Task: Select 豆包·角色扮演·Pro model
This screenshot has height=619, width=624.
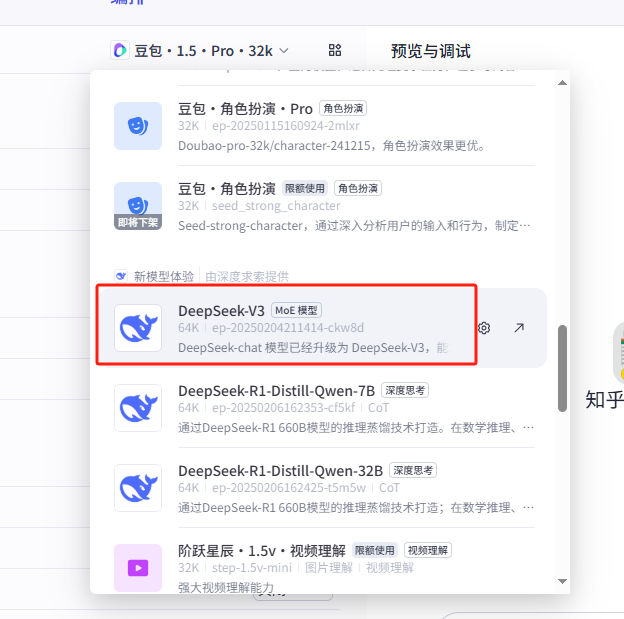Action: click(x=322, y=126)
